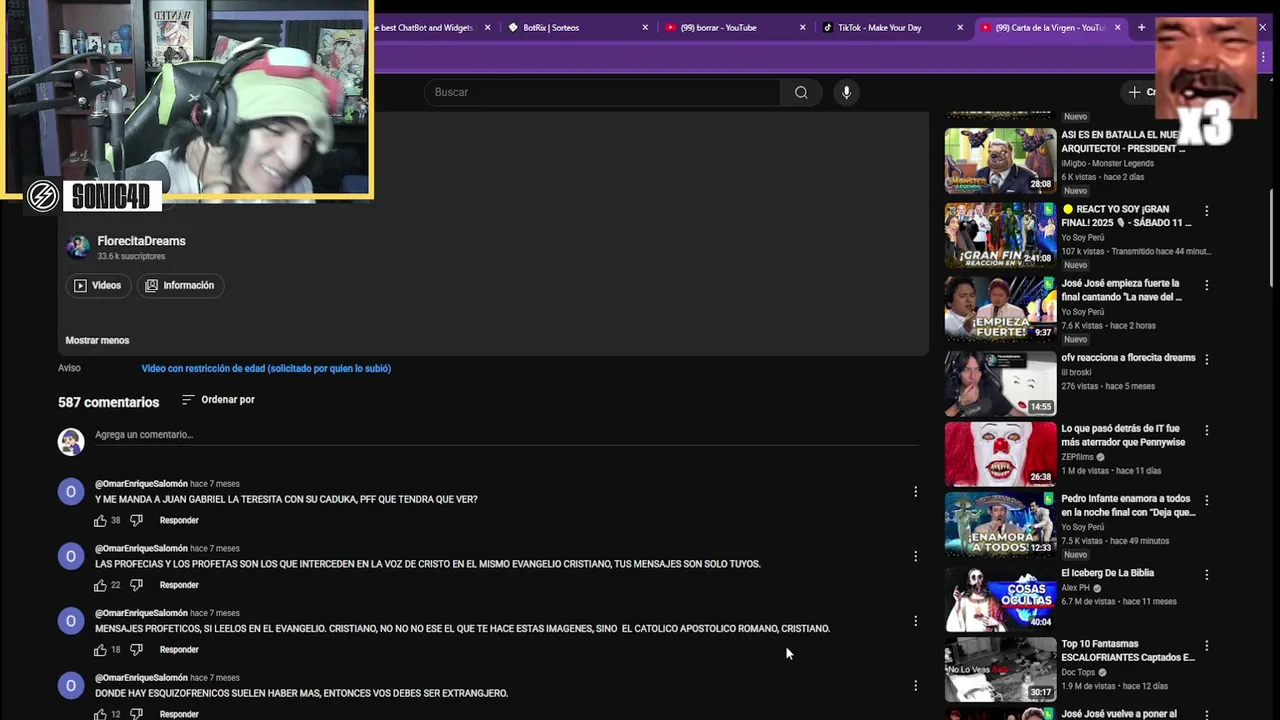Open 'Top 10 Fantasmas ESCALOFRIANTES' thumbnail
1280x720 pixels.
(1000, 668)
